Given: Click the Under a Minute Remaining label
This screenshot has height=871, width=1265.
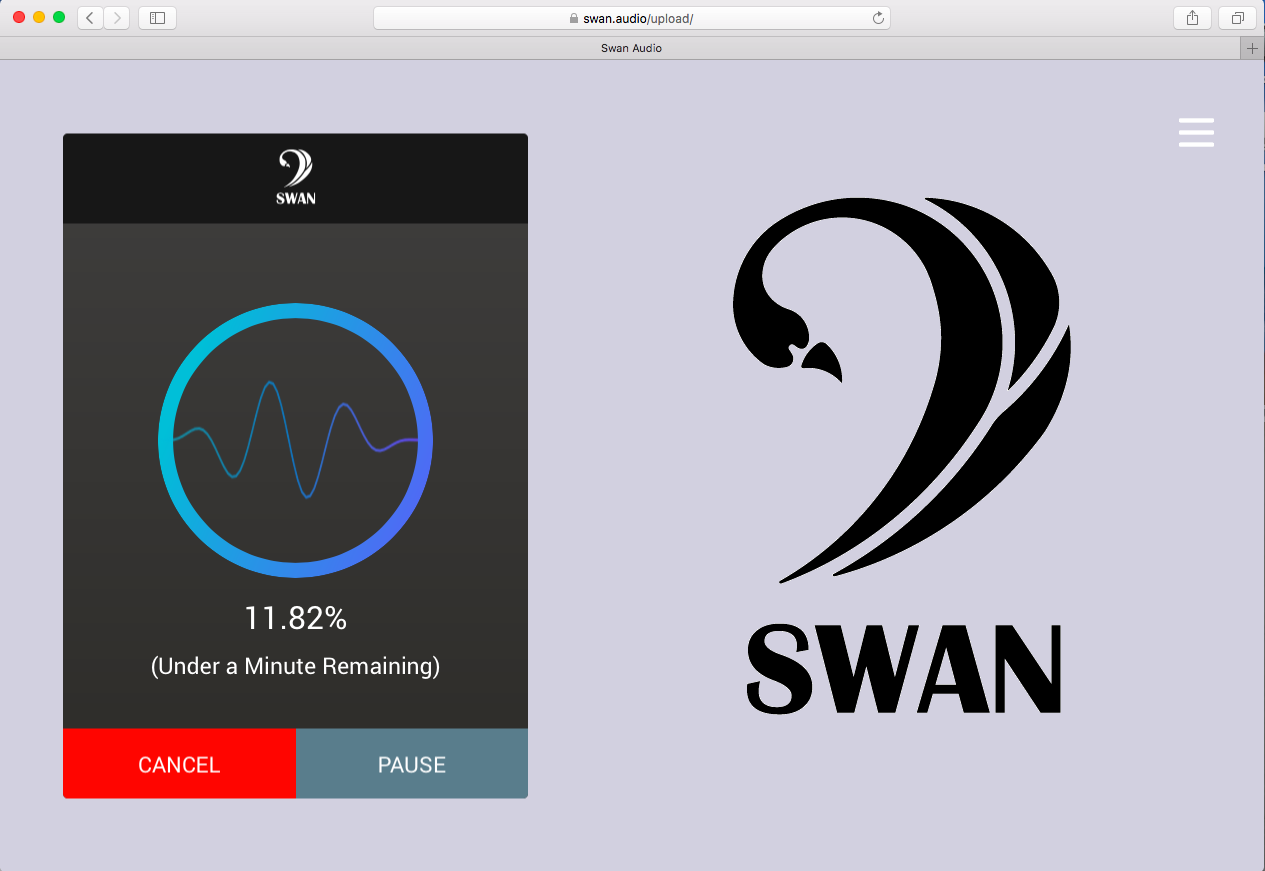Looking at the screenshot, I should (x=295, y=666).
